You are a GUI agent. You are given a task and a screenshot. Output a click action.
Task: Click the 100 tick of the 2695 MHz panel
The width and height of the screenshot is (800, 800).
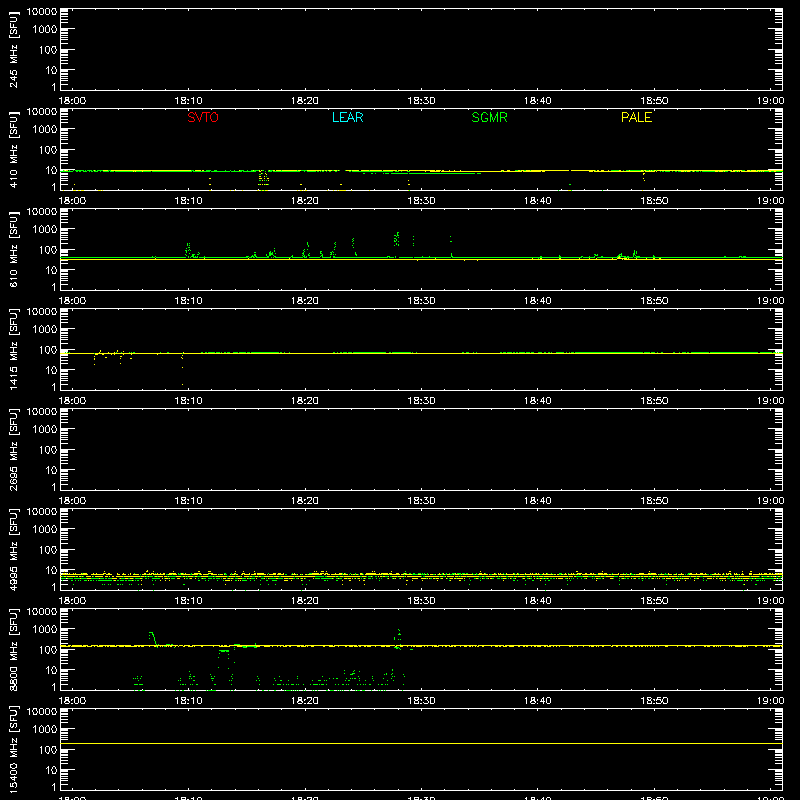(x=48, y=450)
